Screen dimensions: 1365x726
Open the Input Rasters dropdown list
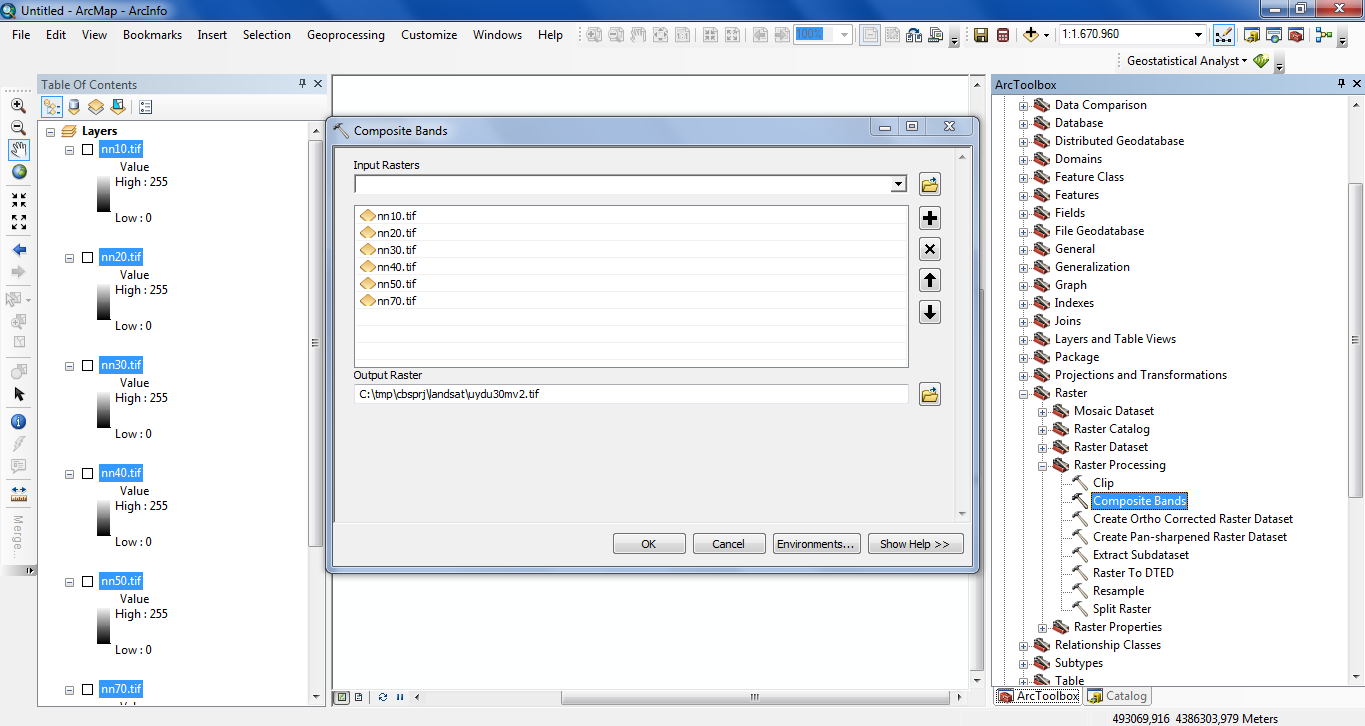click(x=898, y=184)
